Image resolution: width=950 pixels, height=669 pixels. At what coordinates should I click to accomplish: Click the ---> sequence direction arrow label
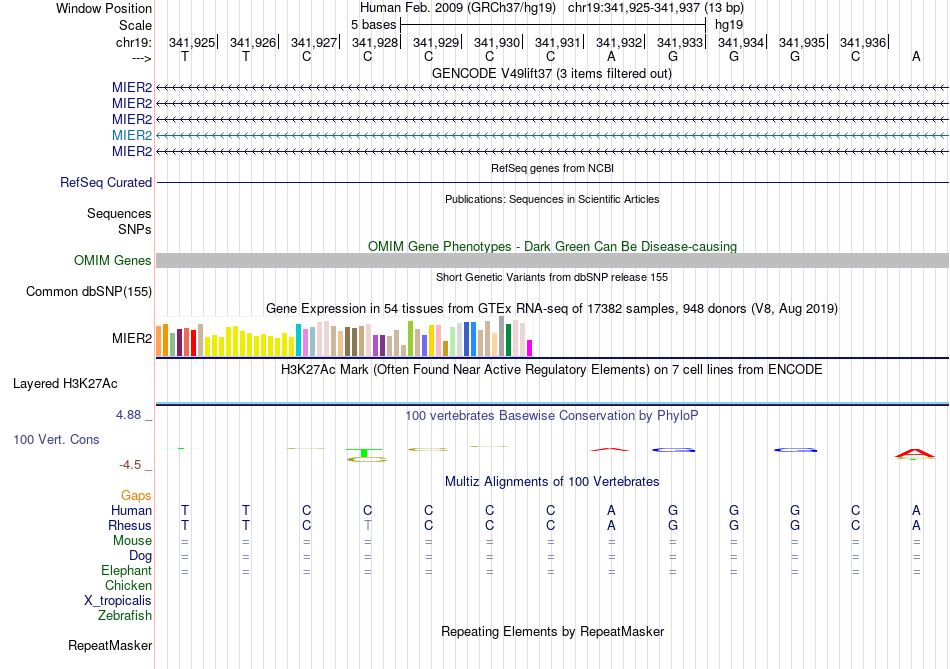142,58
